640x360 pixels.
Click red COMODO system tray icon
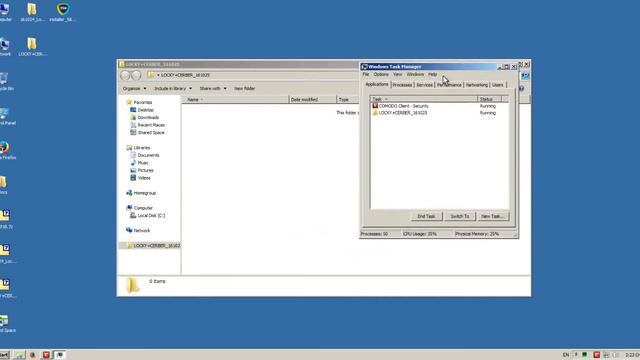pos(596,355)
